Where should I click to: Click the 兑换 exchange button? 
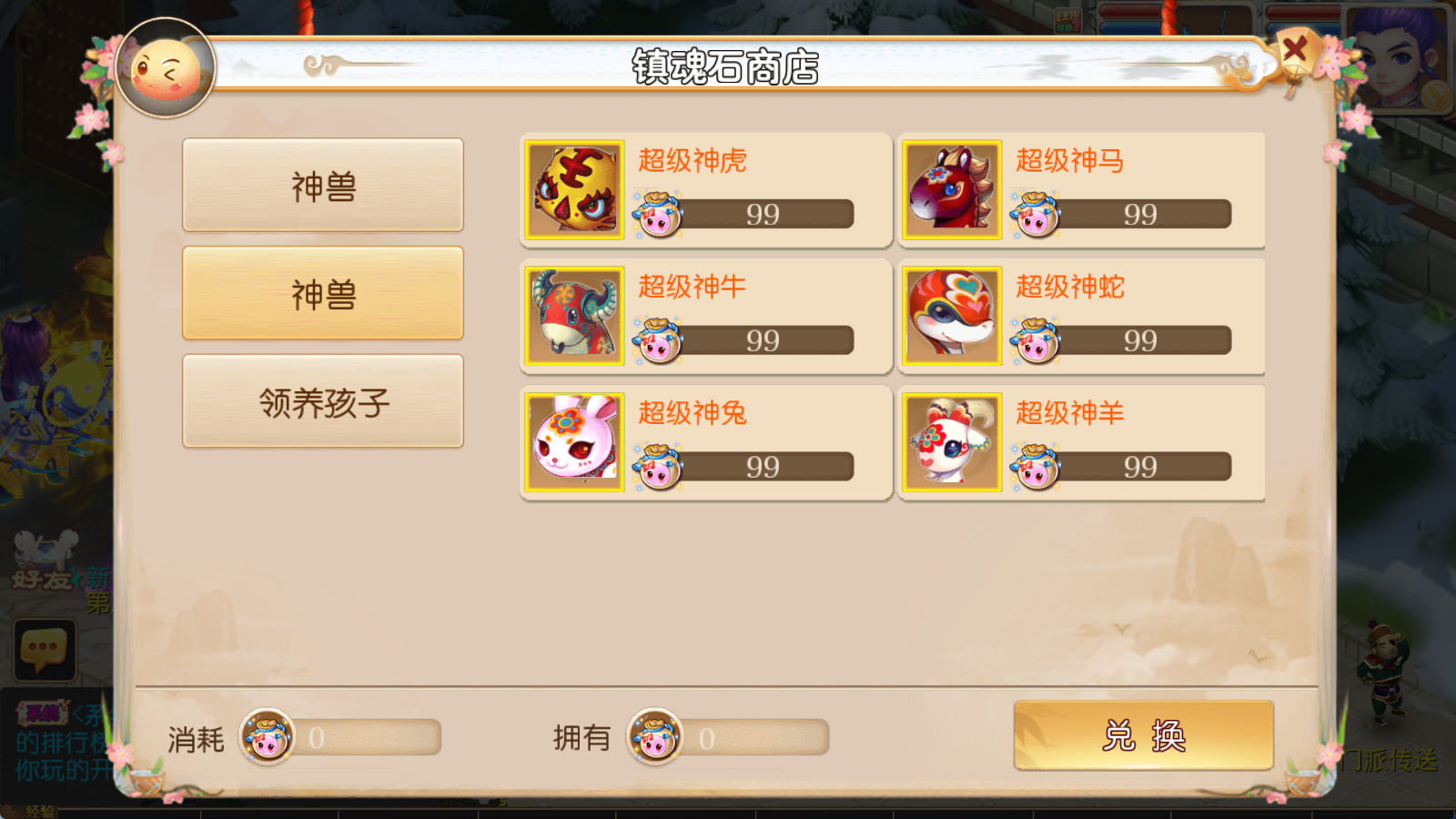click(x=1144, y=735)
